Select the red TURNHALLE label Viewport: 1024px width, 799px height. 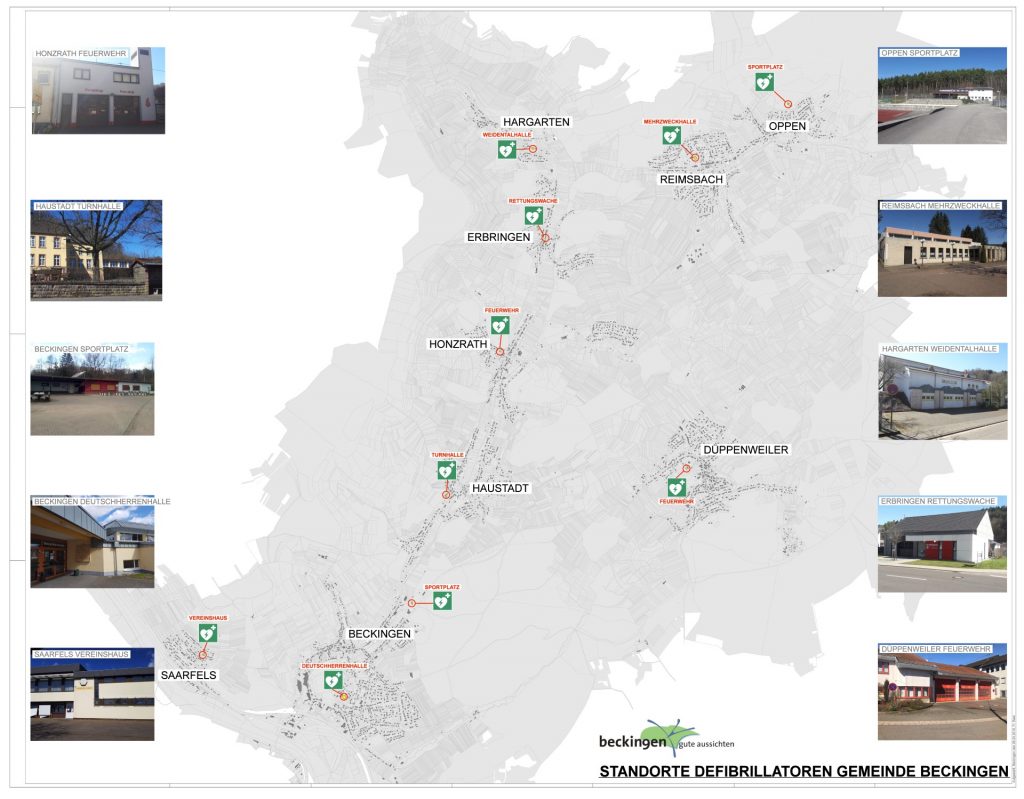point(447,455)
